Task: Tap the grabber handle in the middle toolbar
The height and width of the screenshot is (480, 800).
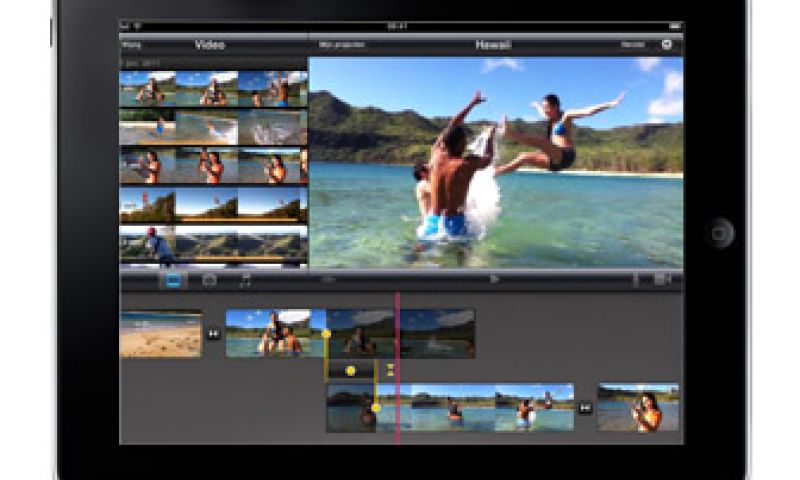Action: click(x=328, y=280)
